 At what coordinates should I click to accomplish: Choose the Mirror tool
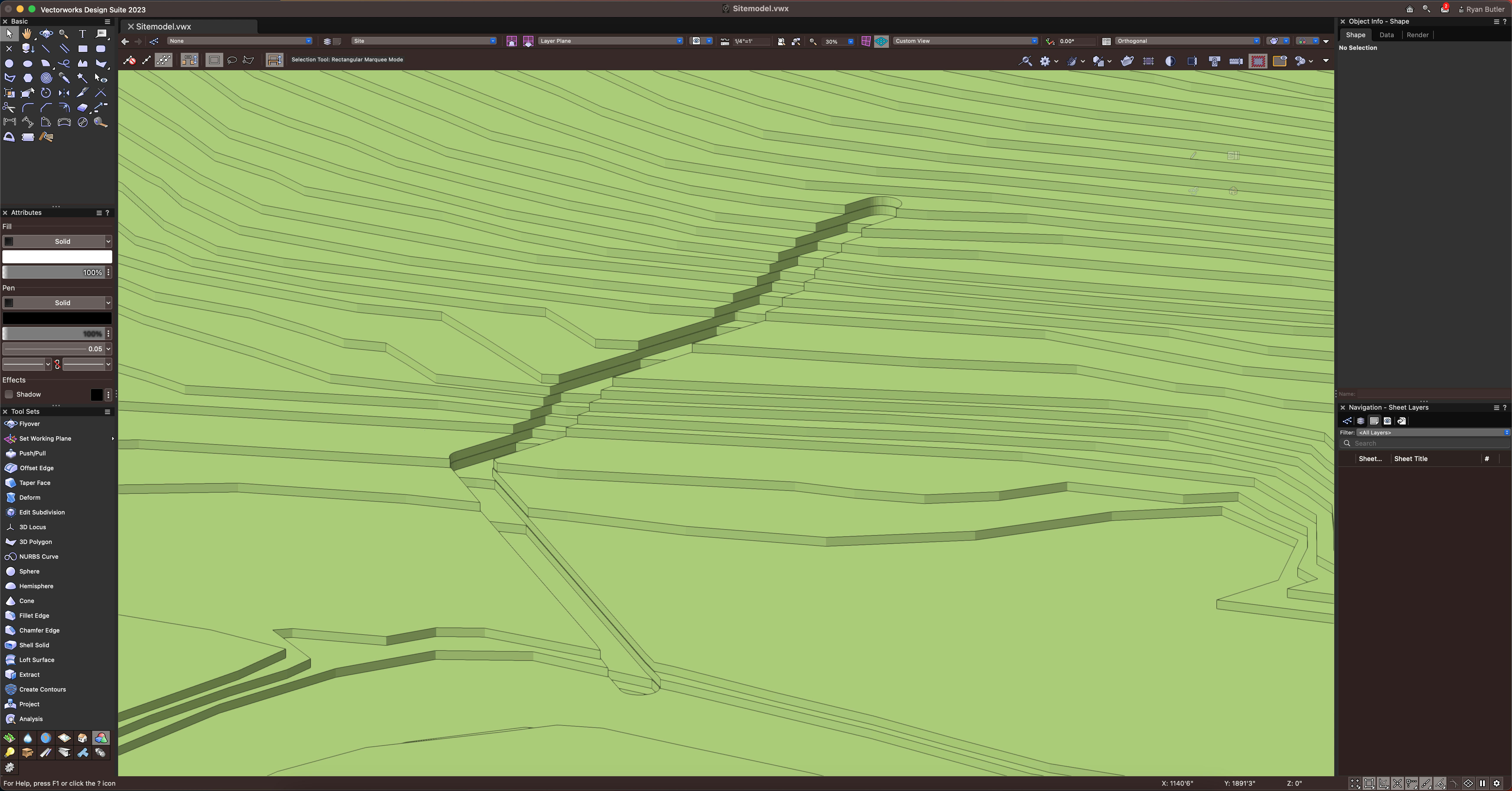64,92
